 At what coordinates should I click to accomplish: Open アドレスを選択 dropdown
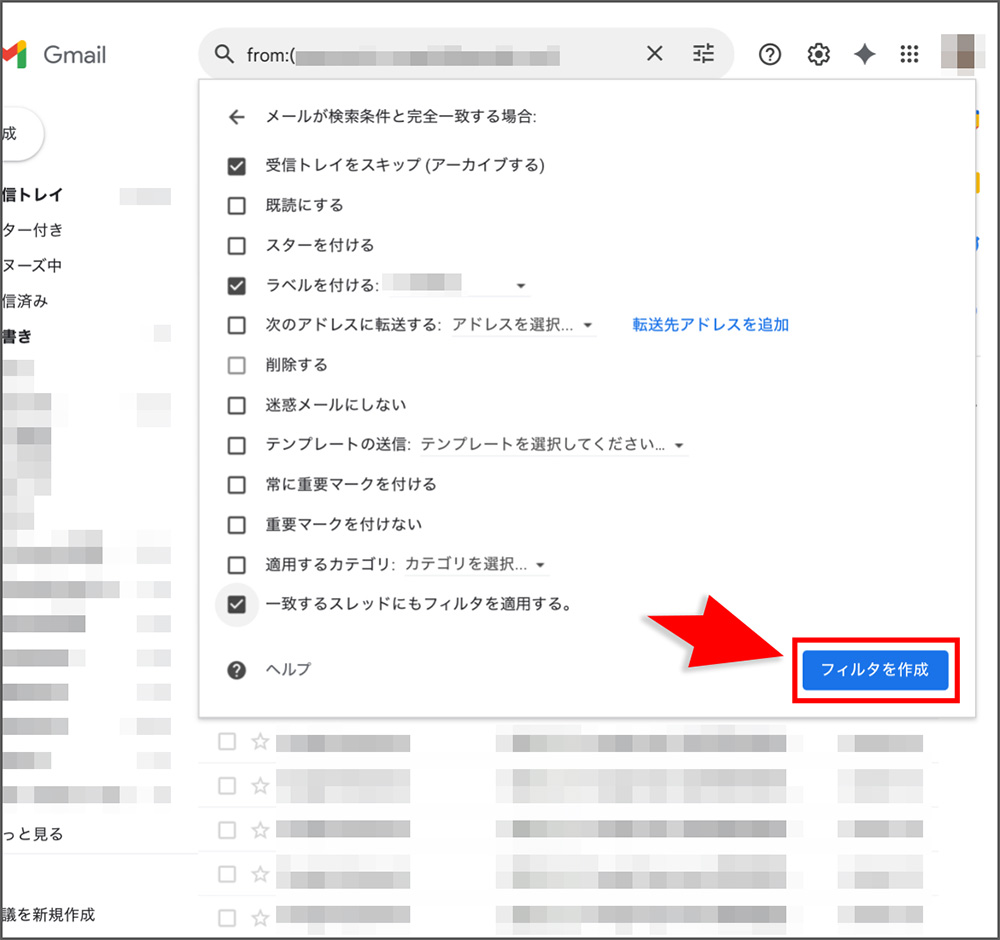[x=523, y=325]
